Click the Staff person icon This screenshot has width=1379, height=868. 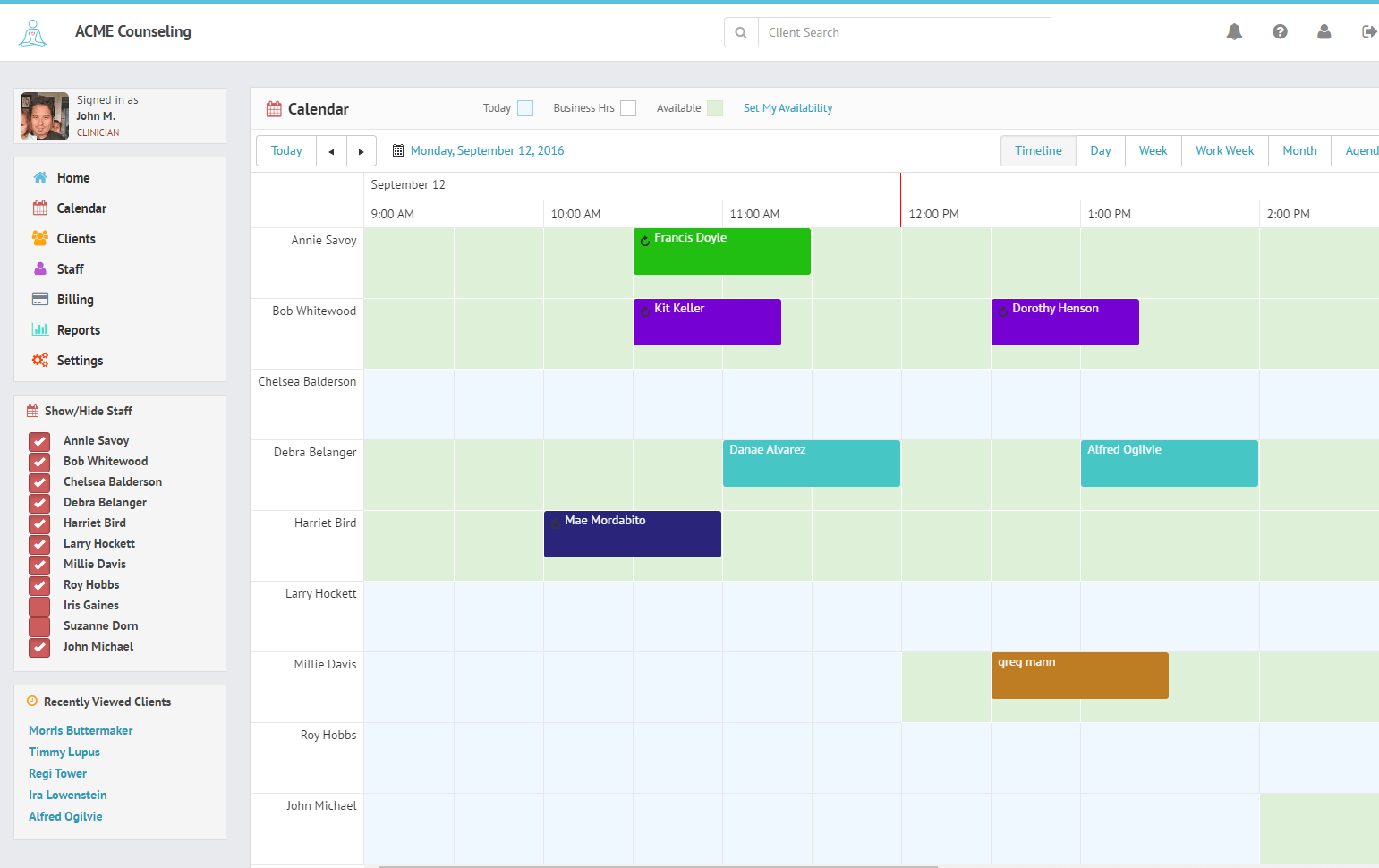tap(40, 268)
